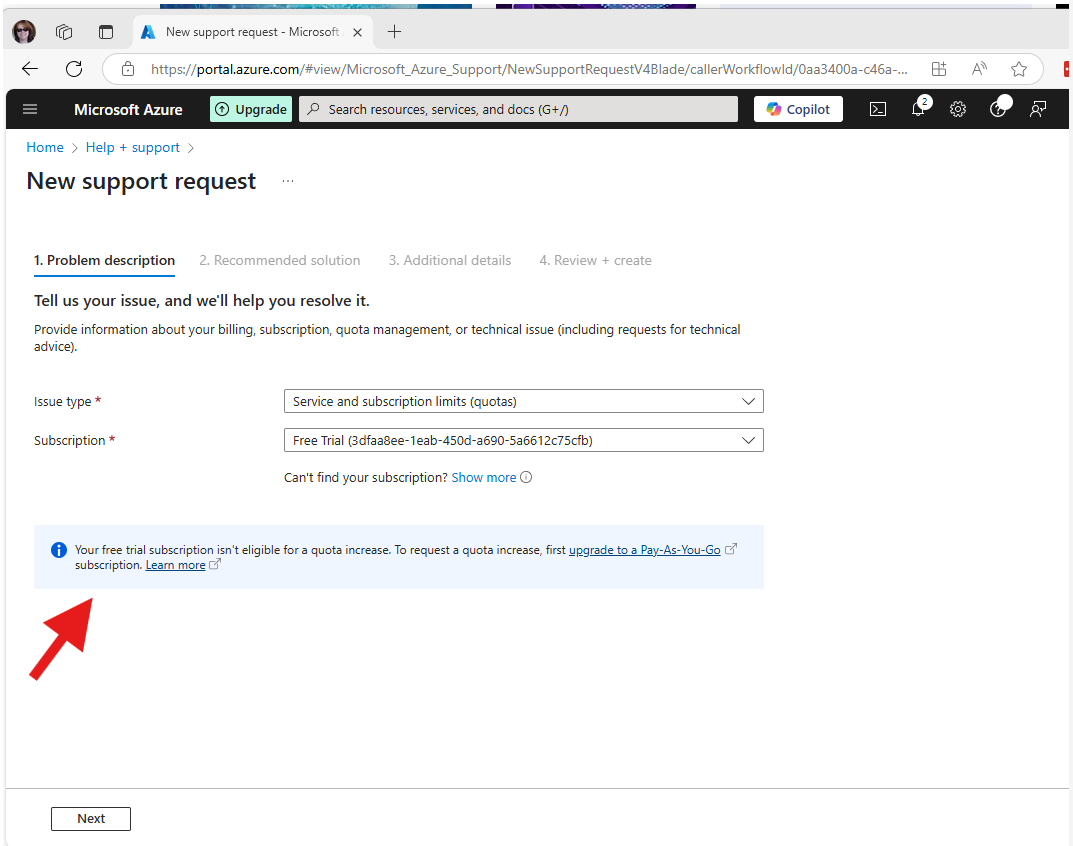The height and width of the screenshot is (846, 1073).
Task: Add page to favorites star icon
Action: coord(1019,69)
